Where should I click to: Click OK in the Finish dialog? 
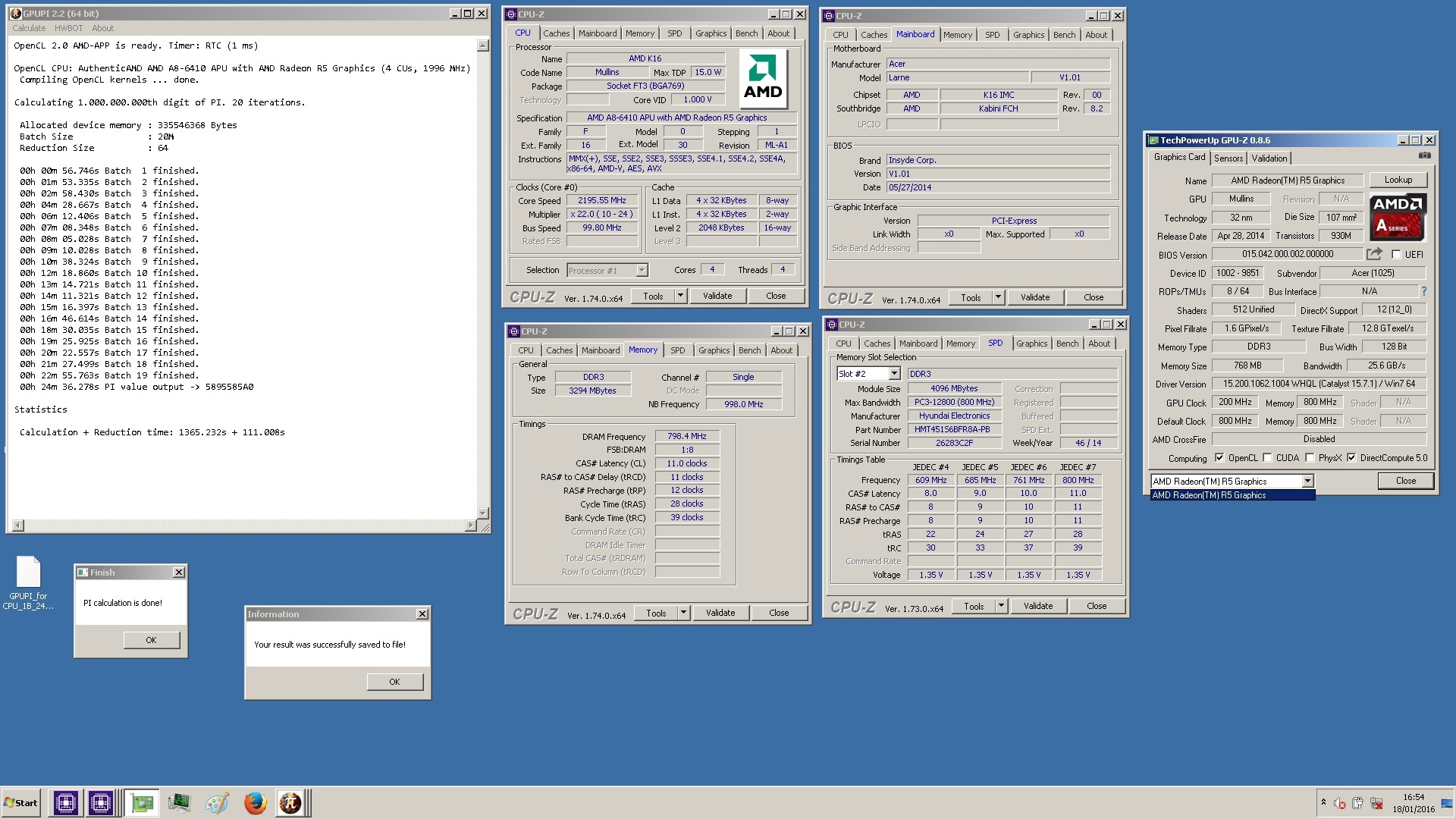point(151,640)
